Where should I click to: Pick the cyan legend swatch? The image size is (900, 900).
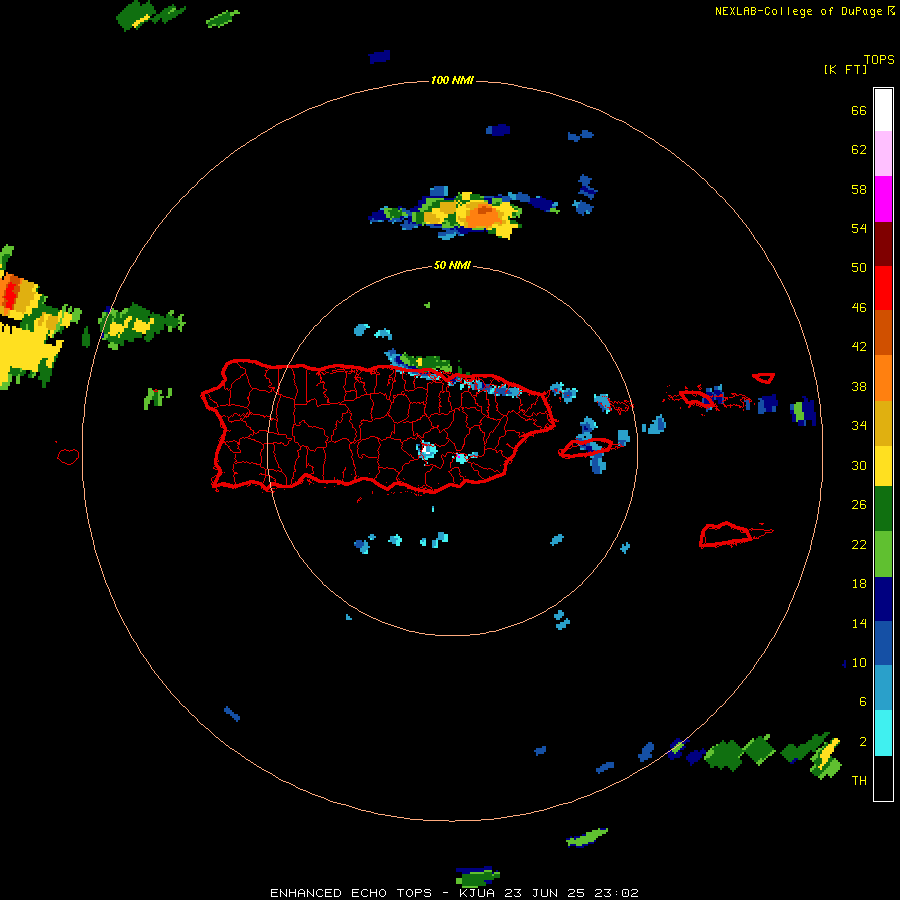coord(883,732)
